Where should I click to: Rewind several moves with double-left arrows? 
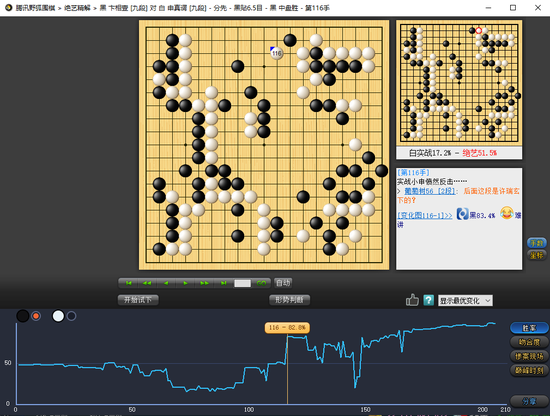(147, 283)
